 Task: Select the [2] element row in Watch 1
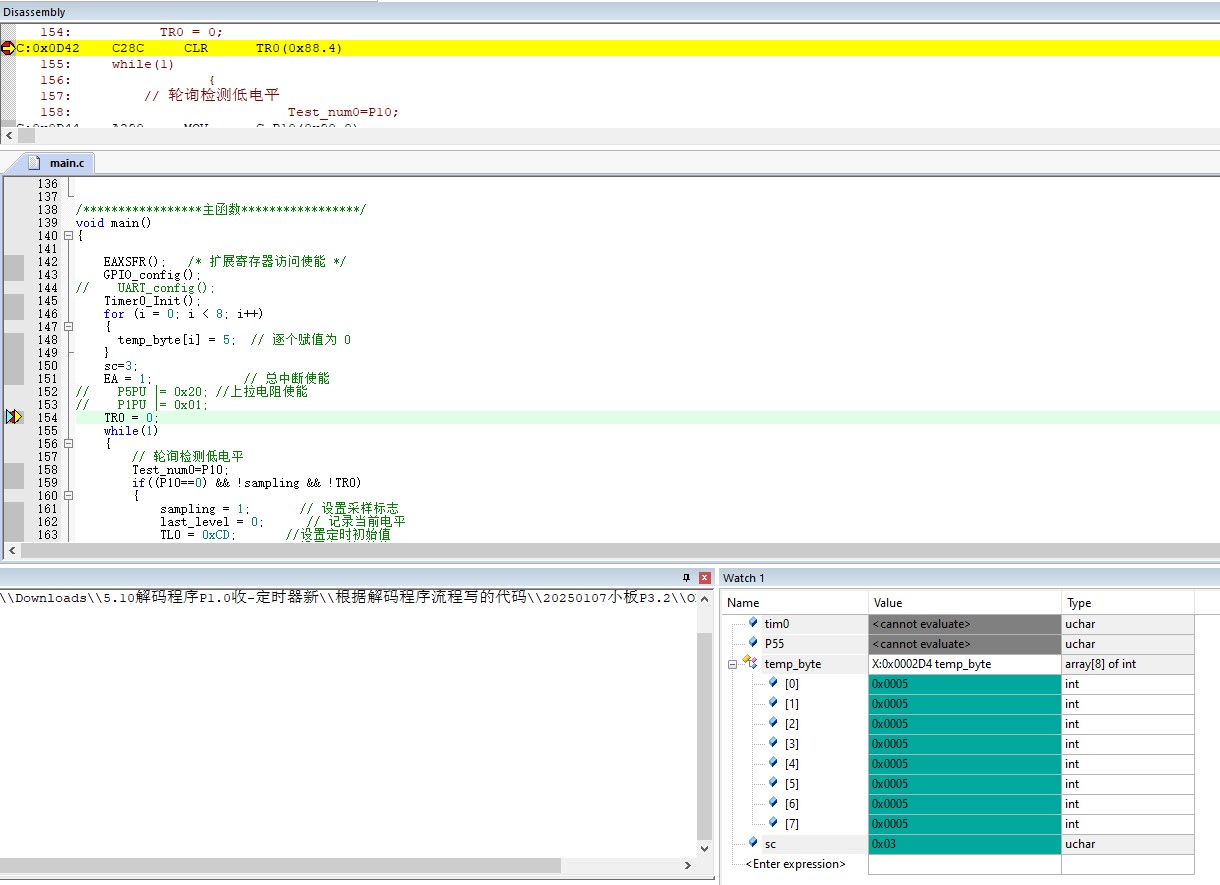point(958,724)
